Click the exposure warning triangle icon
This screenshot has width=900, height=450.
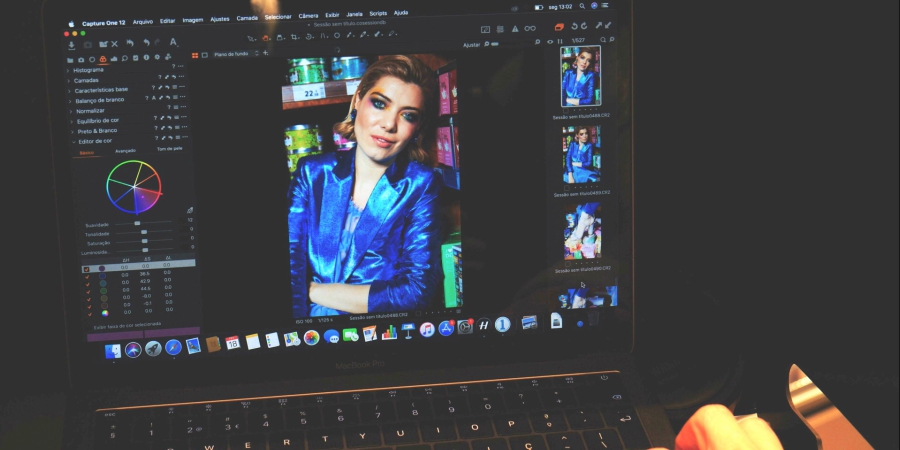coord(515,29)
